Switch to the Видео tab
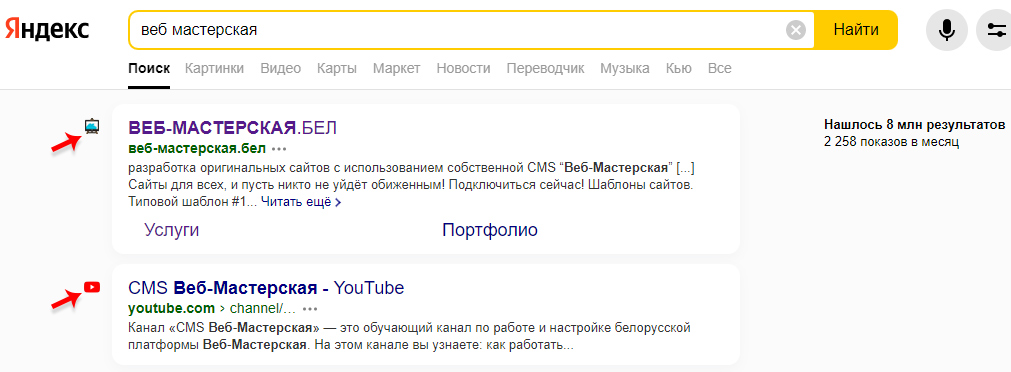Image resolution: width=1011 pixels, height=372 pixels. tap(280, 68)
